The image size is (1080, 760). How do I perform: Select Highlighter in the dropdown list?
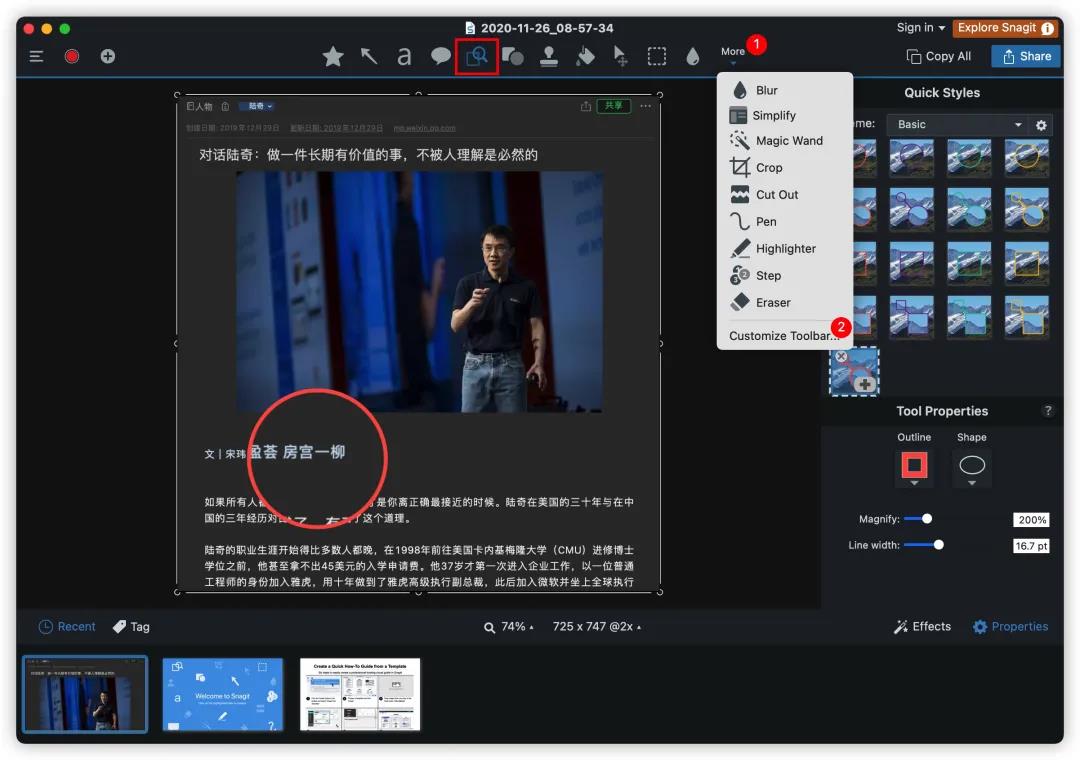[785, 248]
